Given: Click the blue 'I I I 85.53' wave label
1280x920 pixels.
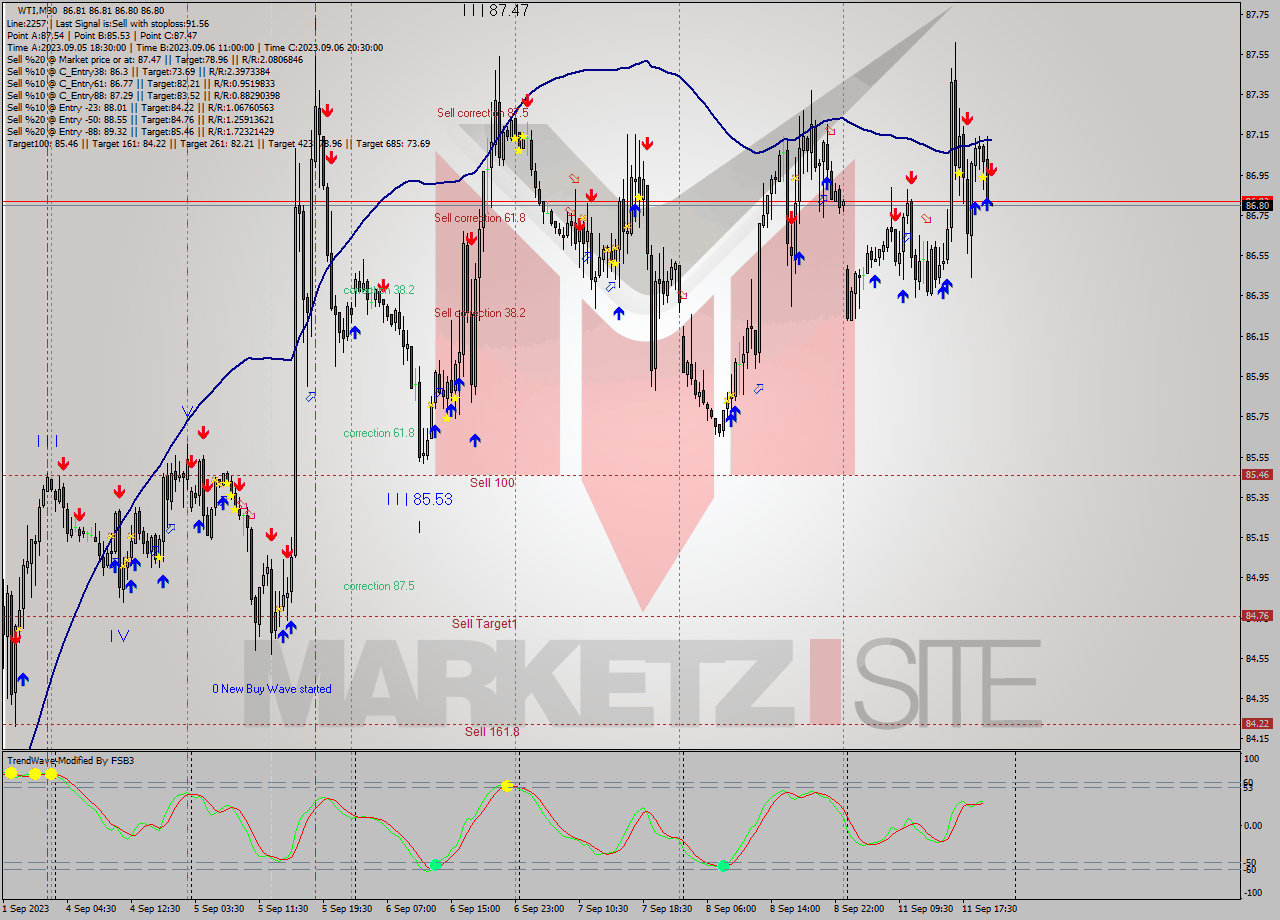Looking at the screenshot, I should coord(420,499).
